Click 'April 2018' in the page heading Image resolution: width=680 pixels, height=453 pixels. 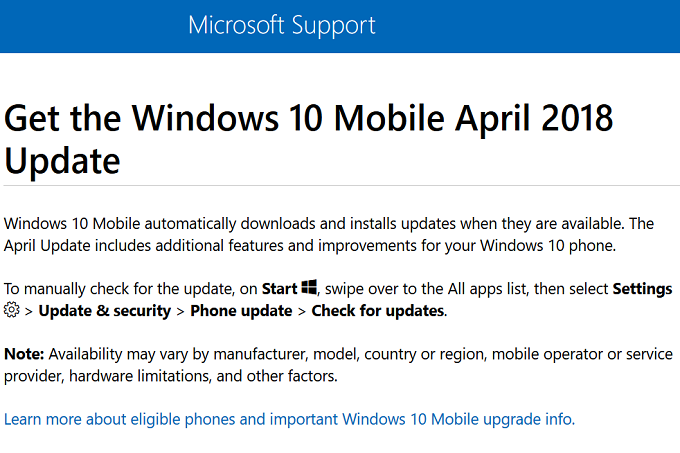pos(534,118)
